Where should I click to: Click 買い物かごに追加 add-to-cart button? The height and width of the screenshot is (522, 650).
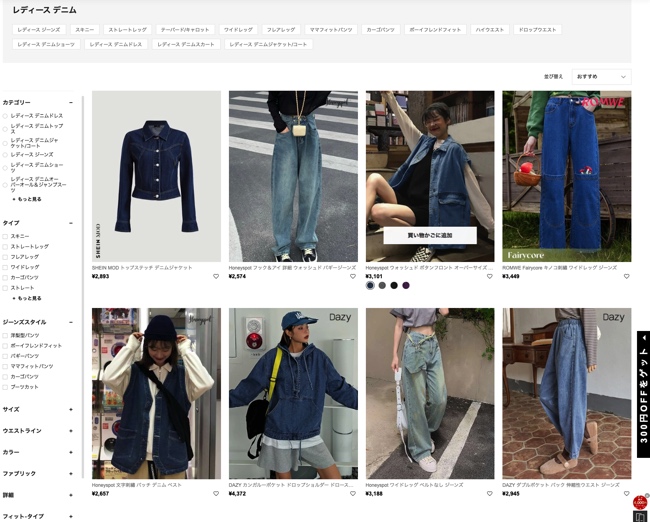(429, 236)
